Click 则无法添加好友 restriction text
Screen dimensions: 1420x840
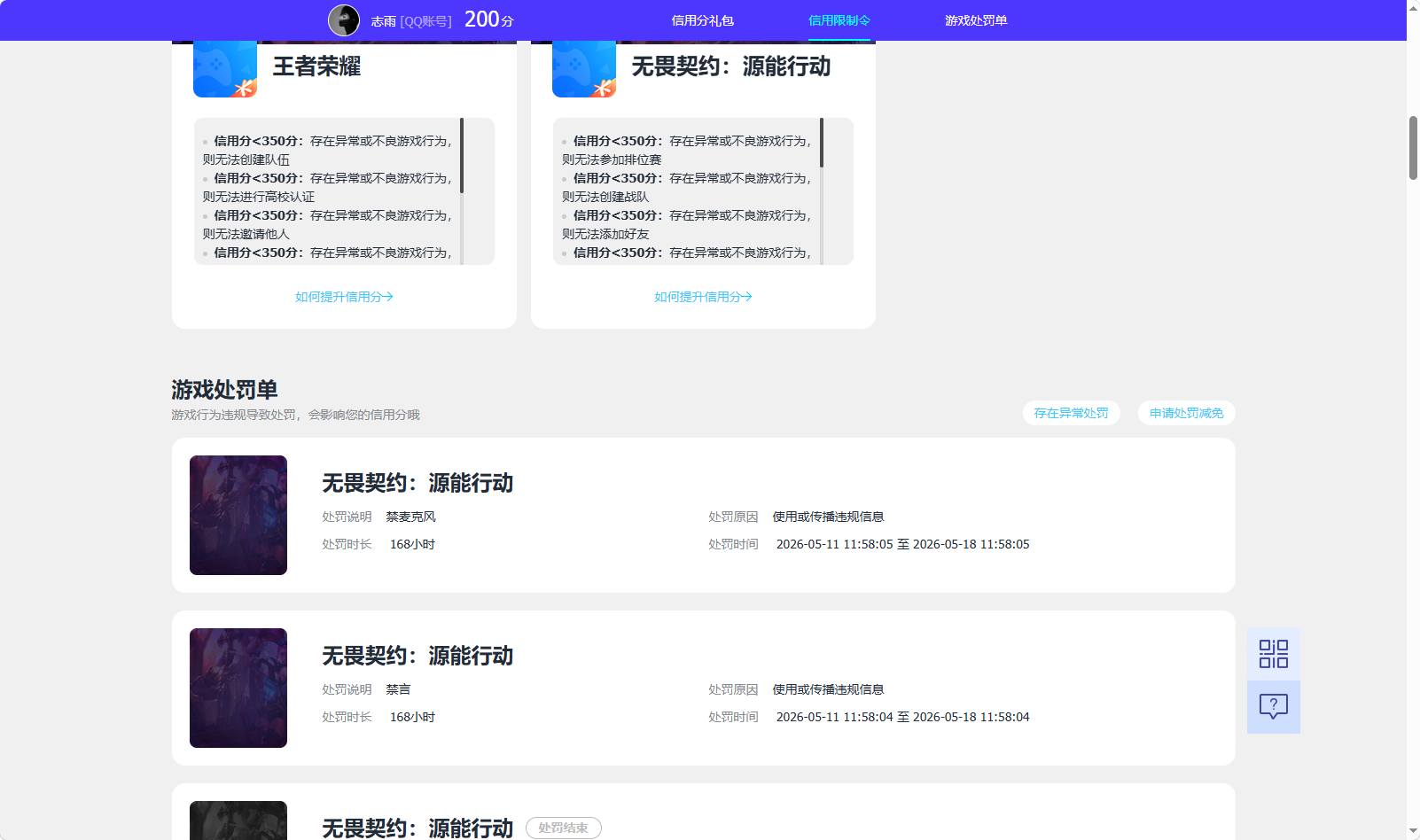[605, 234]
